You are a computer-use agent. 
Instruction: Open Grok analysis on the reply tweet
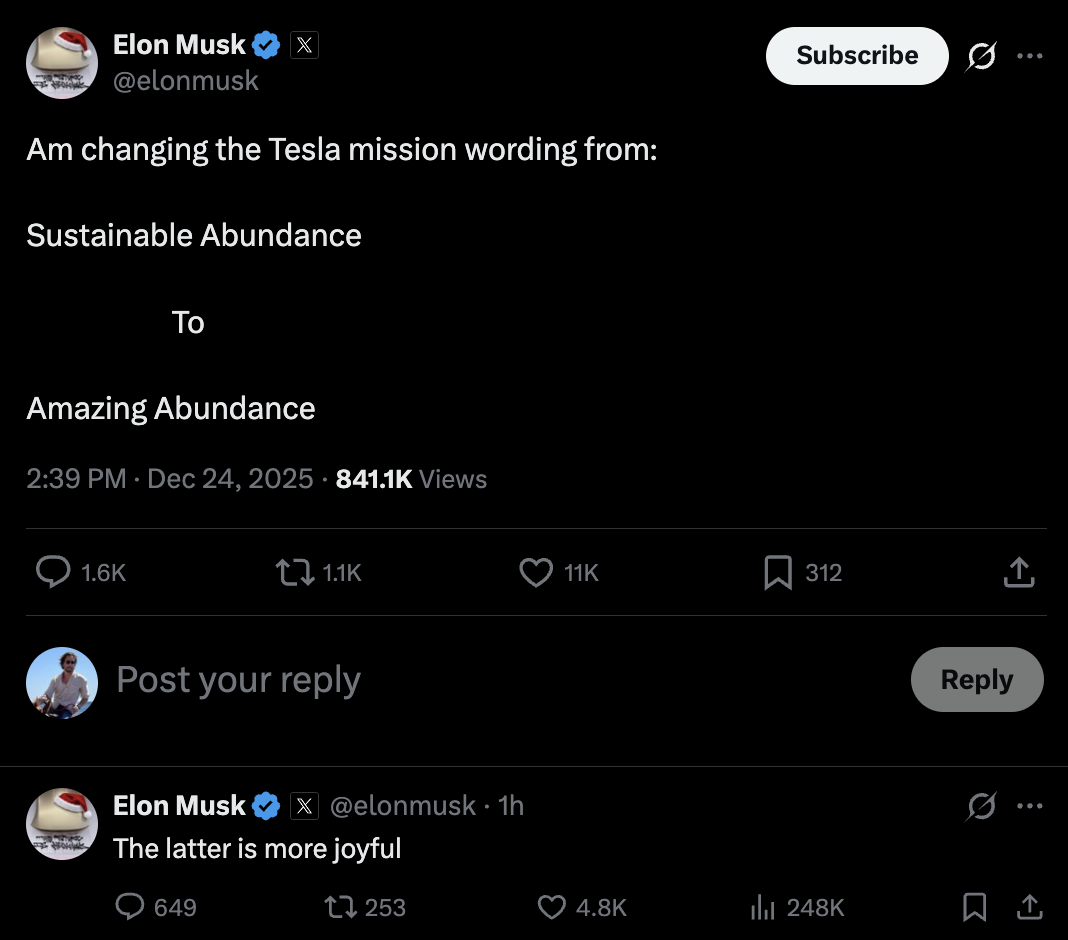[x=981, y=805]
